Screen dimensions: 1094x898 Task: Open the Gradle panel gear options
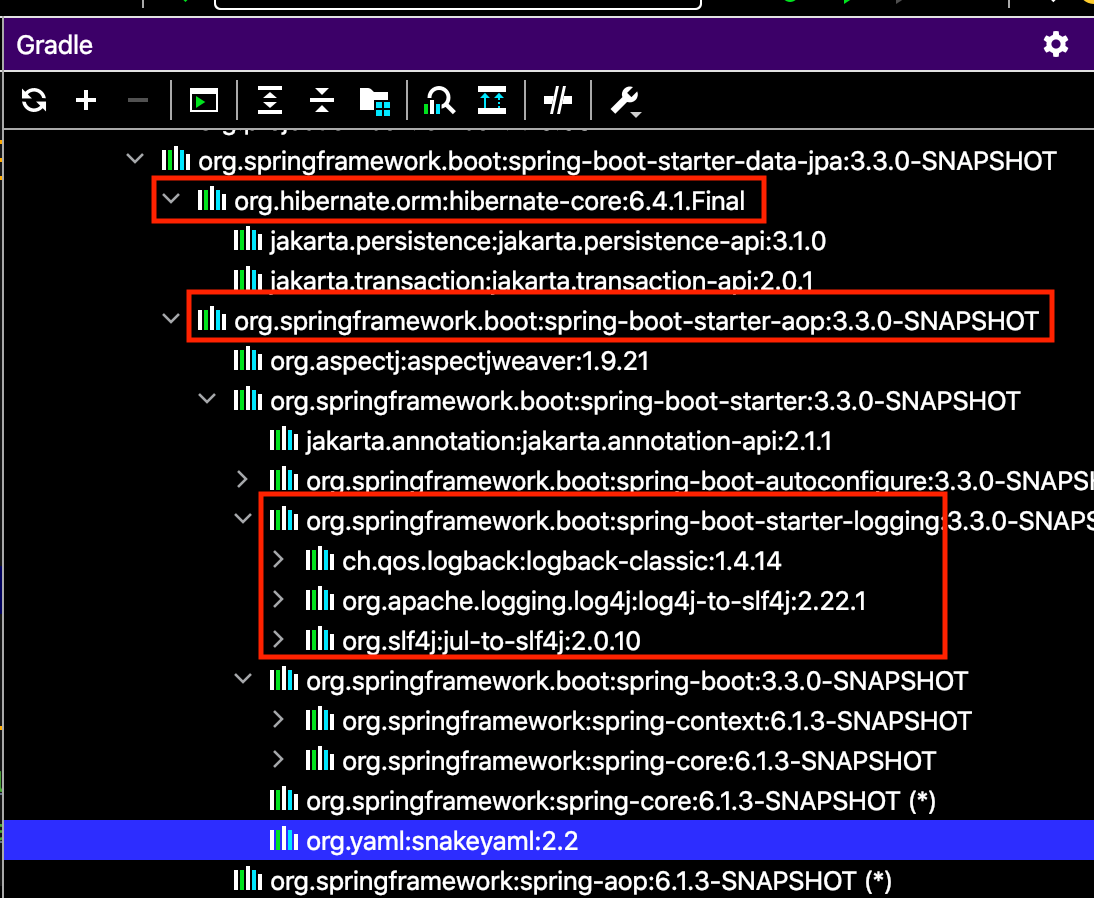point(1056,45)
